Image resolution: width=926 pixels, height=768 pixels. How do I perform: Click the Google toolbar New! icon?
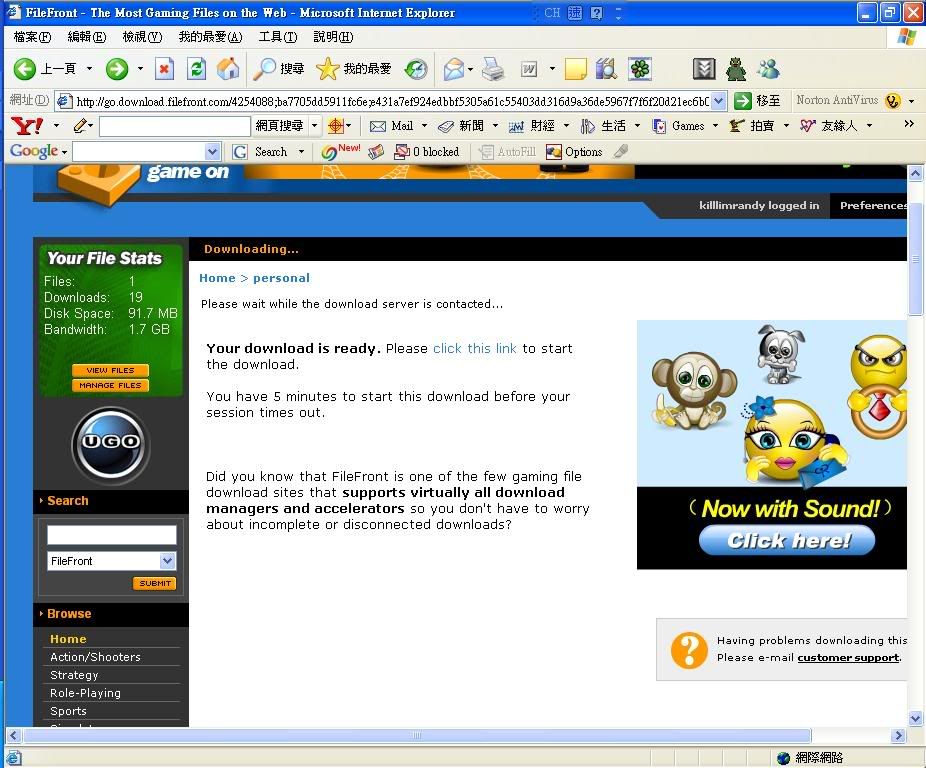341,151
